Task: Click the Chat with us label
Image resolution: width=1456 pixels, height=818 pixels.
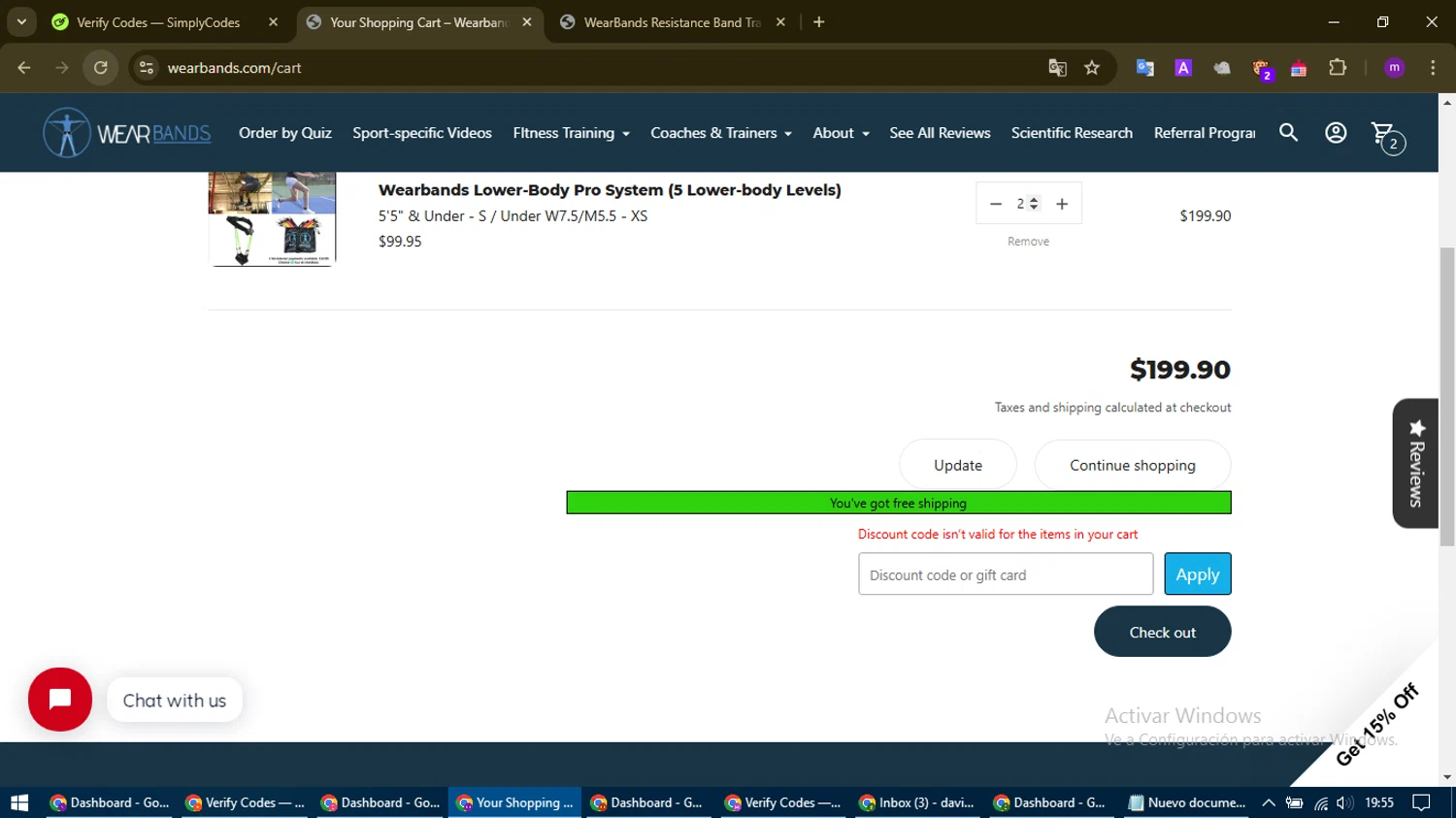Action: click(175, 701)
